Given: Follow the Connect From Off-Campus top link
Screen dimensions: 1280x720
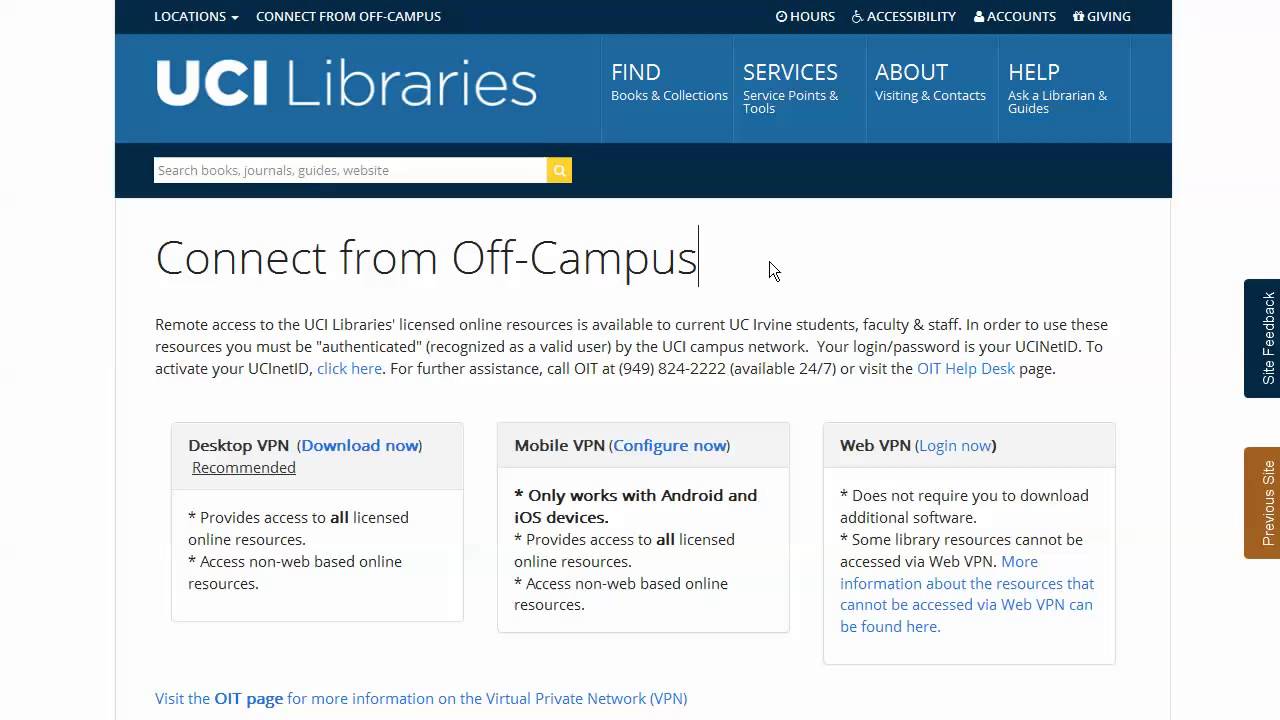Looking at the screenshot, I should [x=348, y=16].
